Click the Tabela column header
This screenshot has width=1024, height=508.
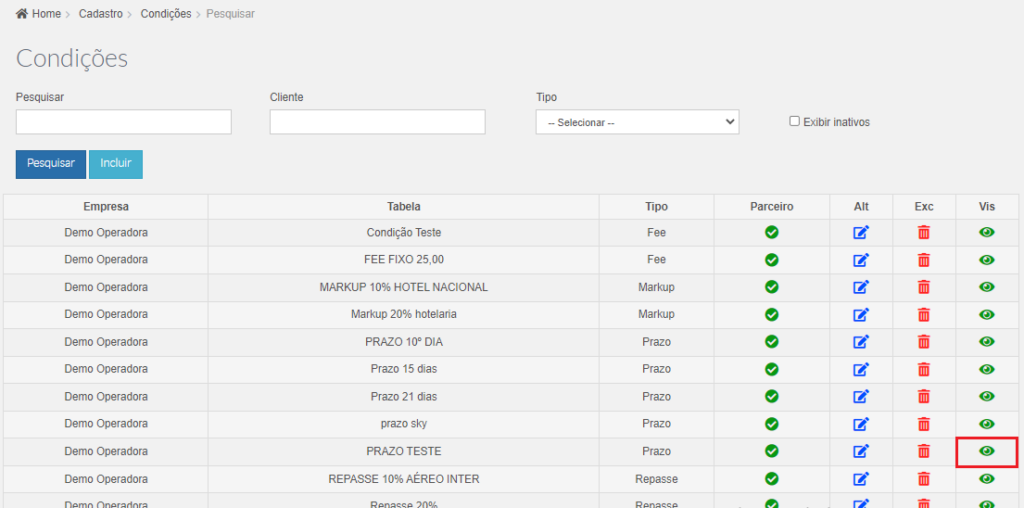tap(404, 206)
